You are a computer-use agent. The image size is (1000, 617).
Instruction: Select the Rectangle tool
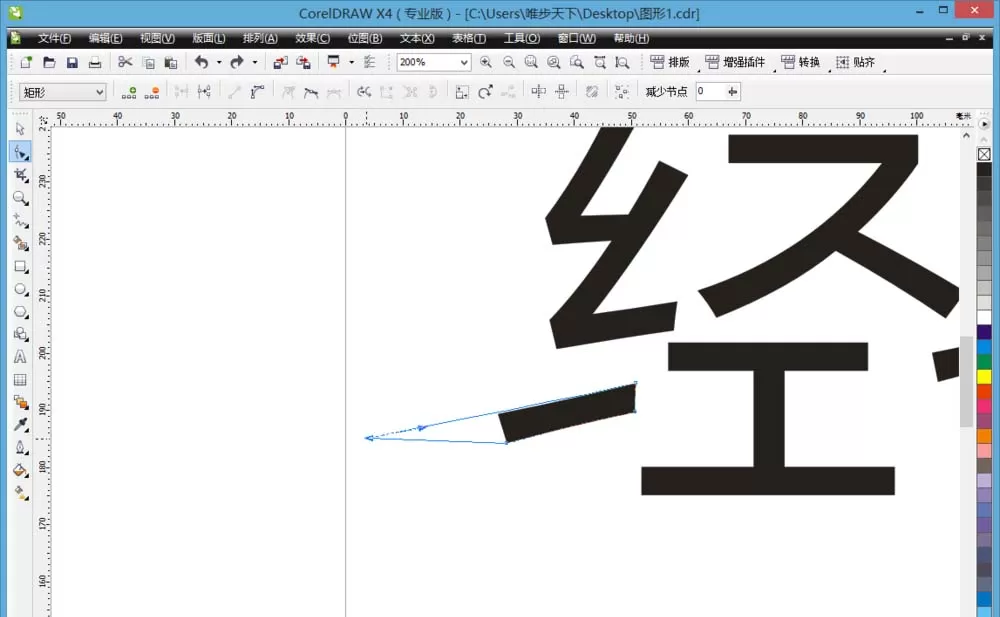tap(20, 267)
